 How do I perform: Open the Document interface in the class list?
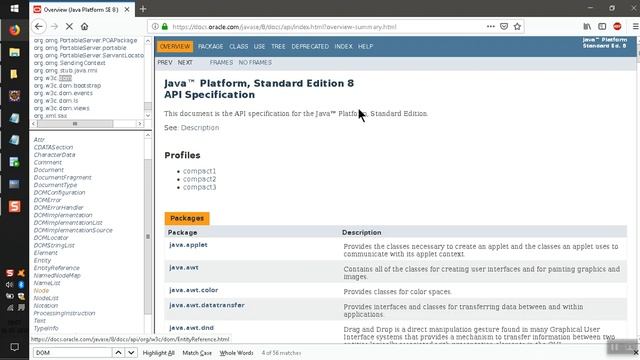[49, 170]
